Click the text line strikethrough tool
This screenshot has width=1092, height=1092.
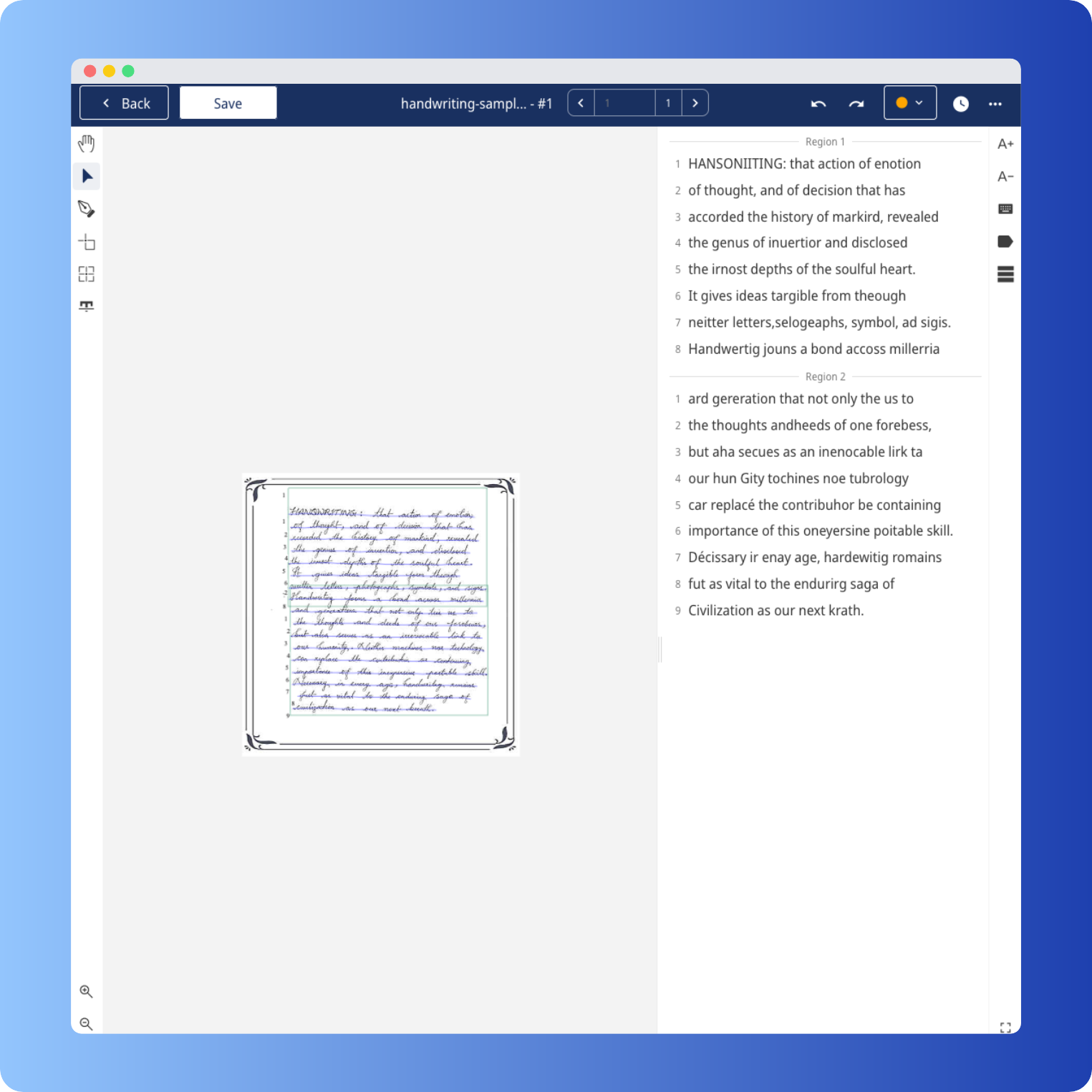(86, 306)
